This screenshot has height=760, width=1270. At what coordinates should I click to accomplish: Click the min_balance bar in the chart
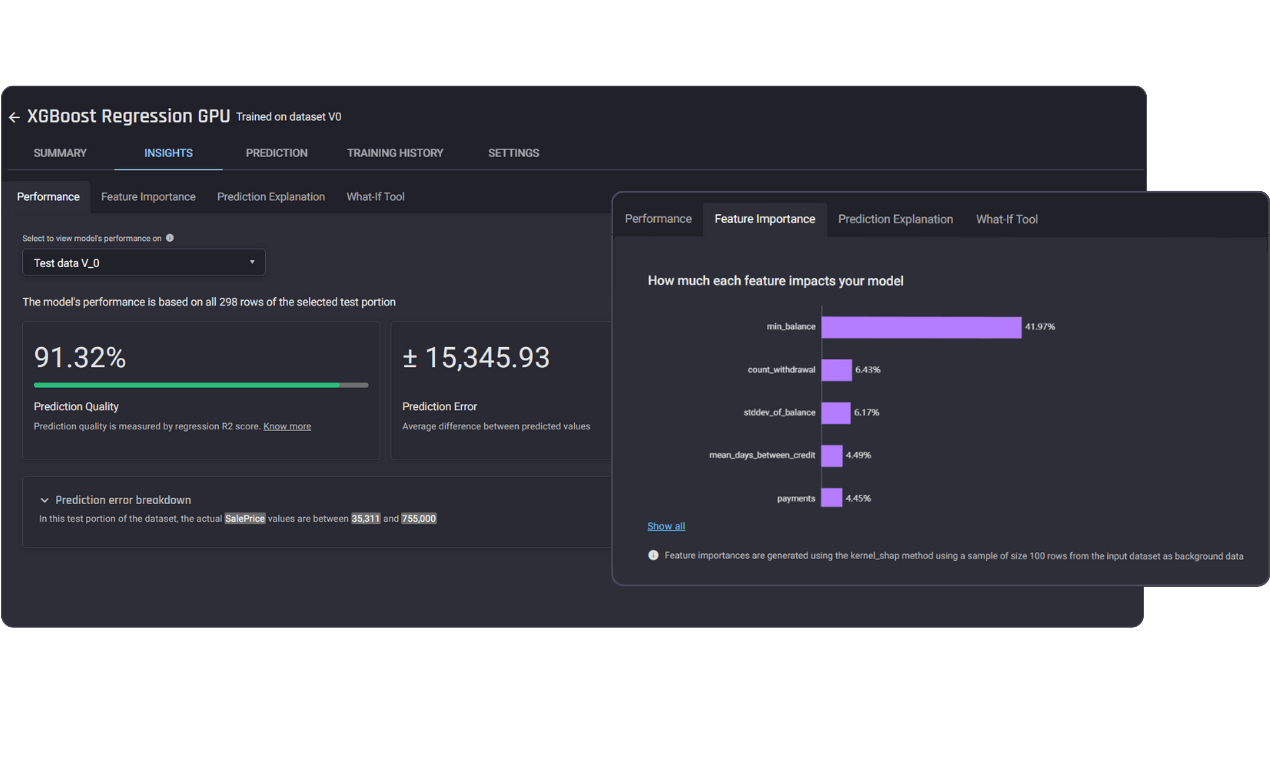(922, 327)
